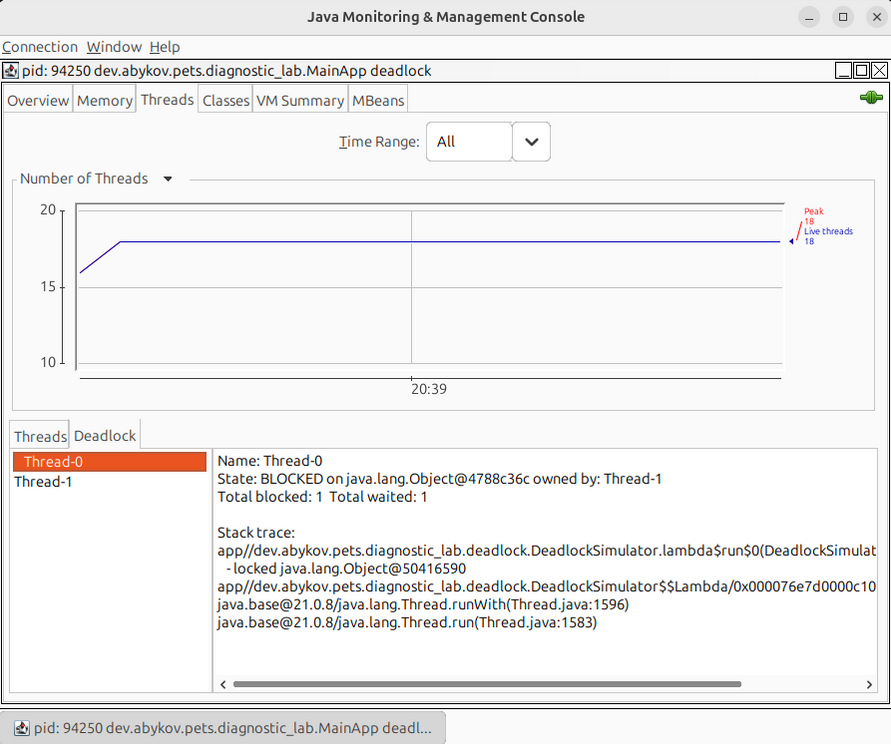Open the Help menu

point(165,47)
